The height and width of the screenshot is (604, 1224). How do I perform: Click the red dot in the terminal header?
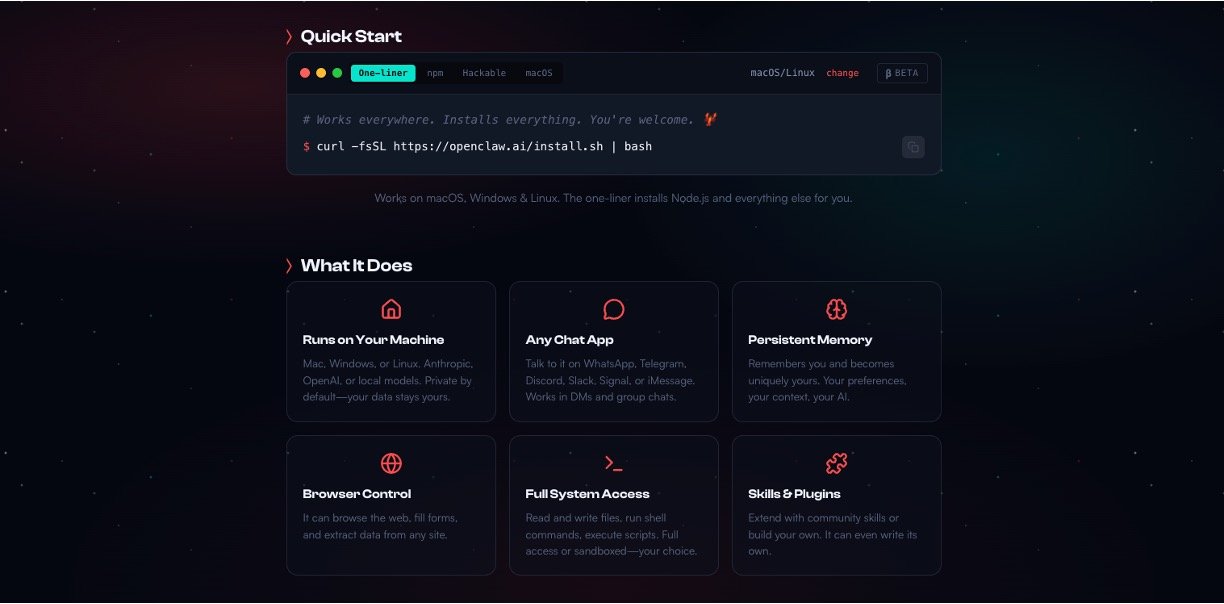pyautogui.click(x=305, y=73)
